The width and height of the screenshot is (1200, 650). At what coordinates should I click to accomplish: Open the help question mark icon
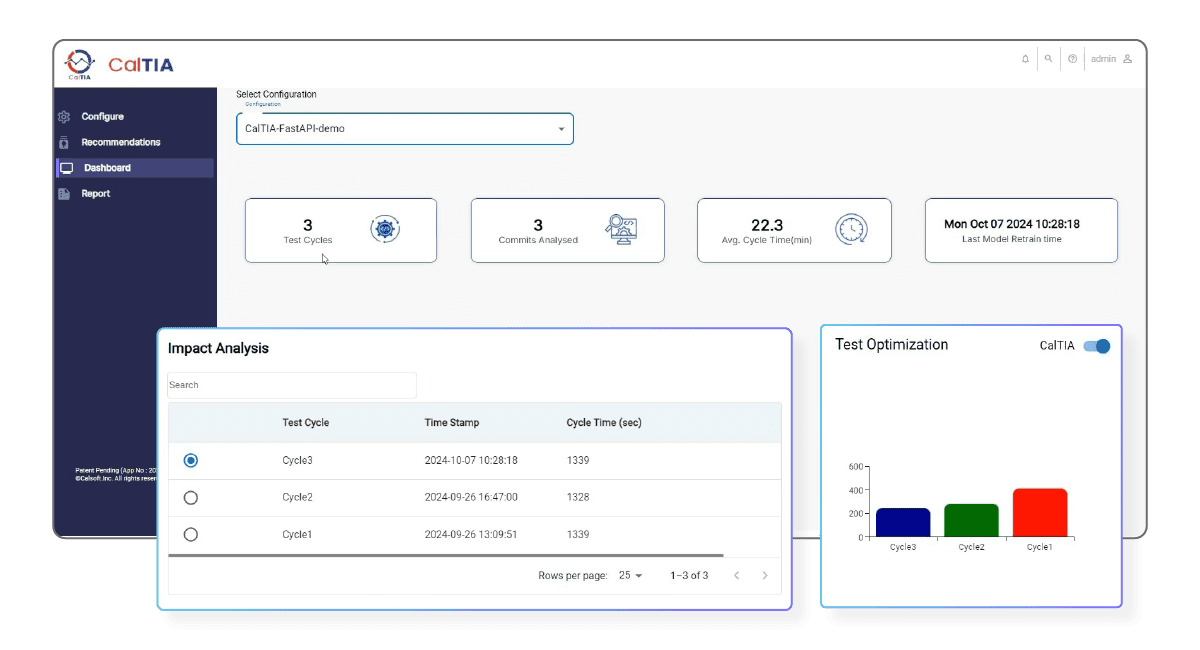pos(1072,59)
